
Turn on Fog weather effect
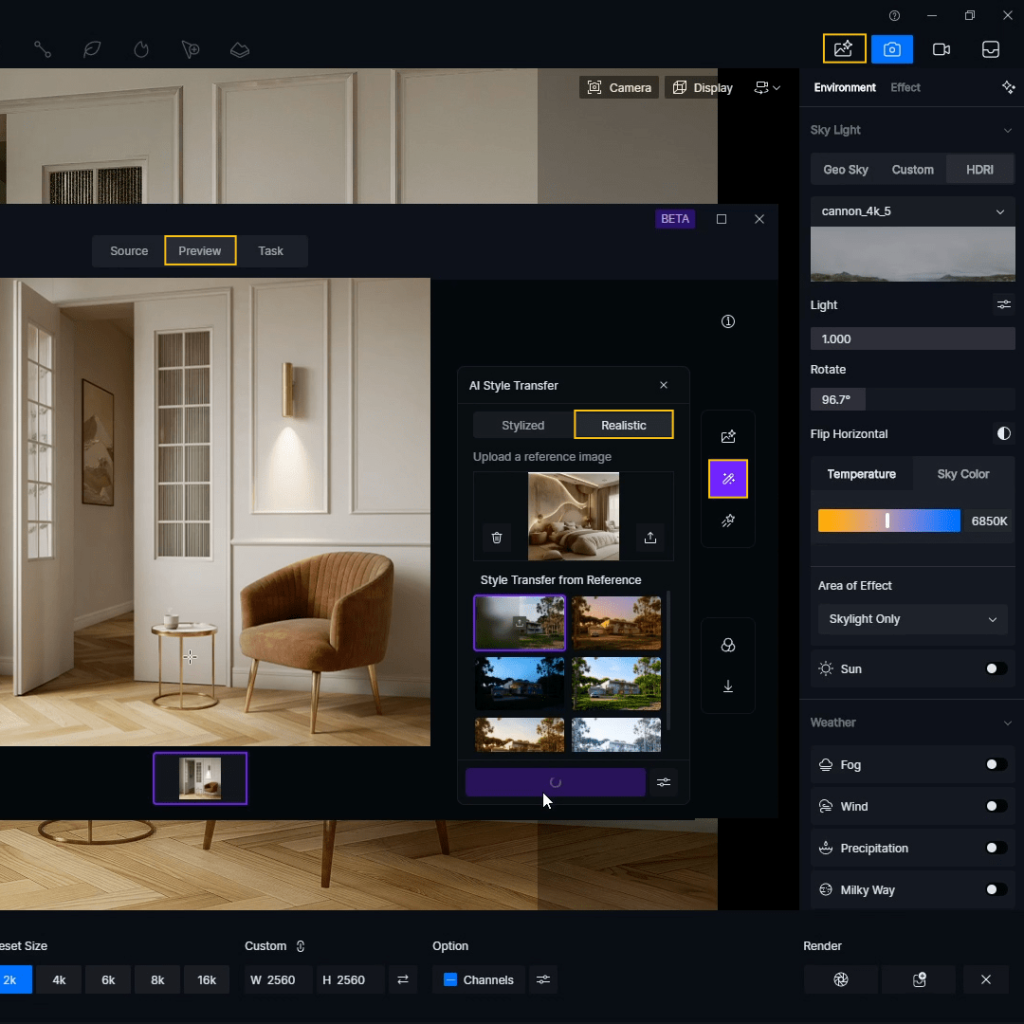click(995, 765)
